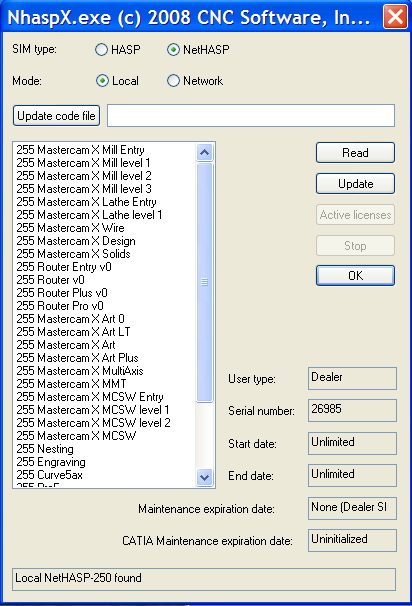Click the Update code file button

pyautogui.click(x=56, y=116)
